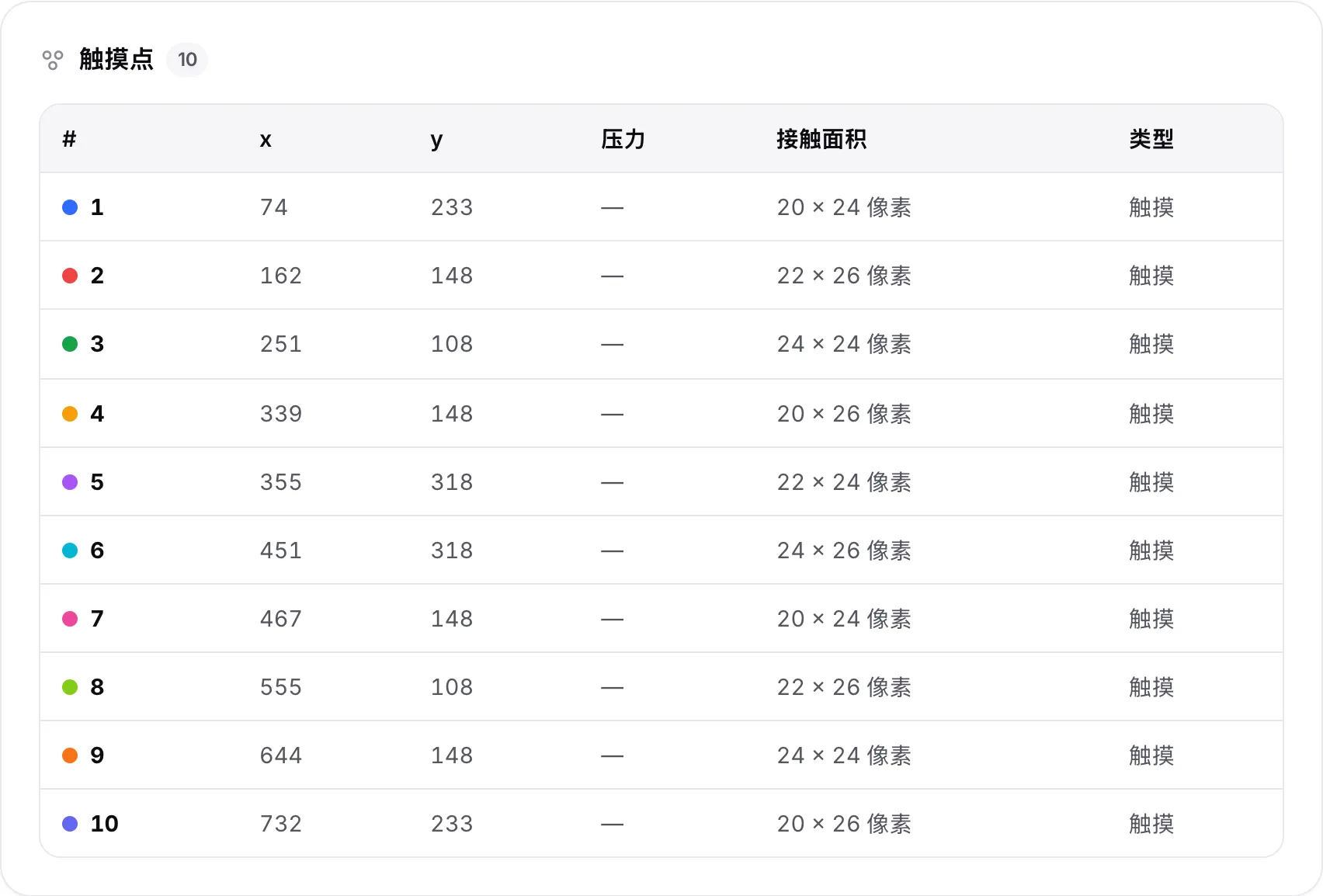Click x value 162 in row 2
The width and height of the screenshot is (1323, 896).
tap(280, 276)
